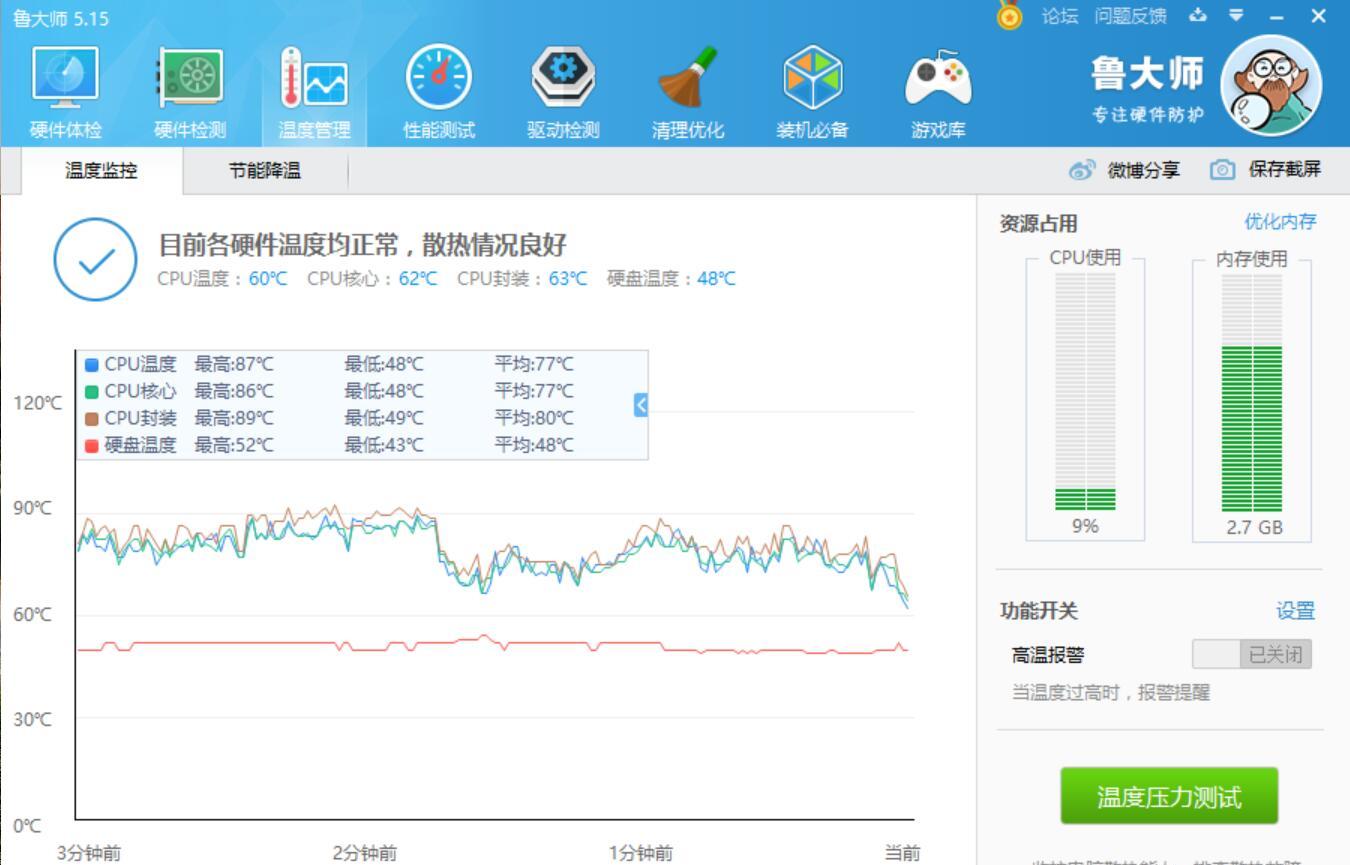Click the 2分钟前 time axis label
The image size is (1350, 865).
coord(365,853)
